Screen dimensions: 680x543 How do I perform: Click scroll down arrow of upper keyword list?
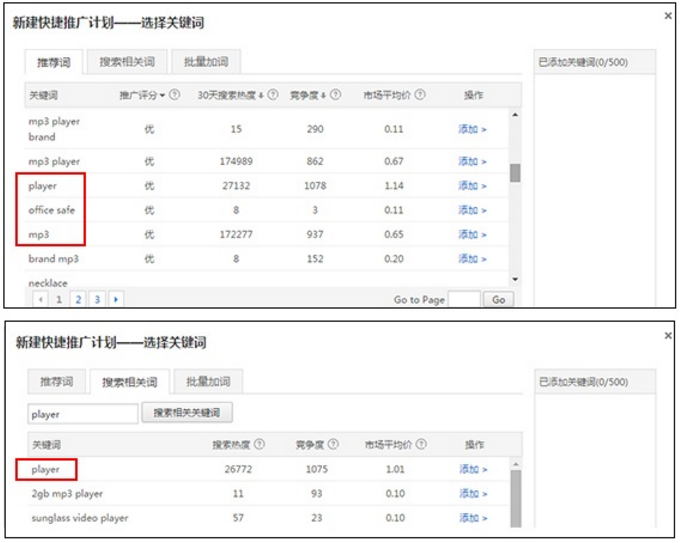pyautogui.click(x=515, y=279)
